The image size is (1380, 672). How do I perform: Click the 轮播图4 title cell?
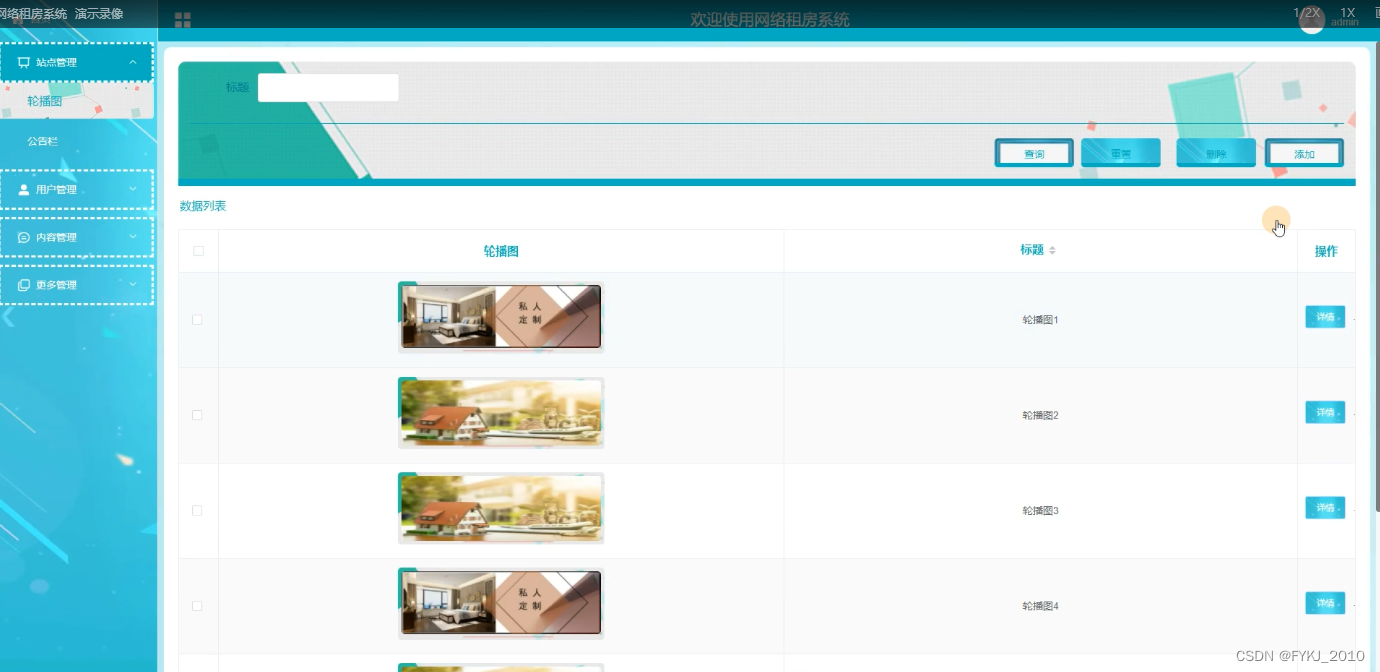click(1040, 606)
